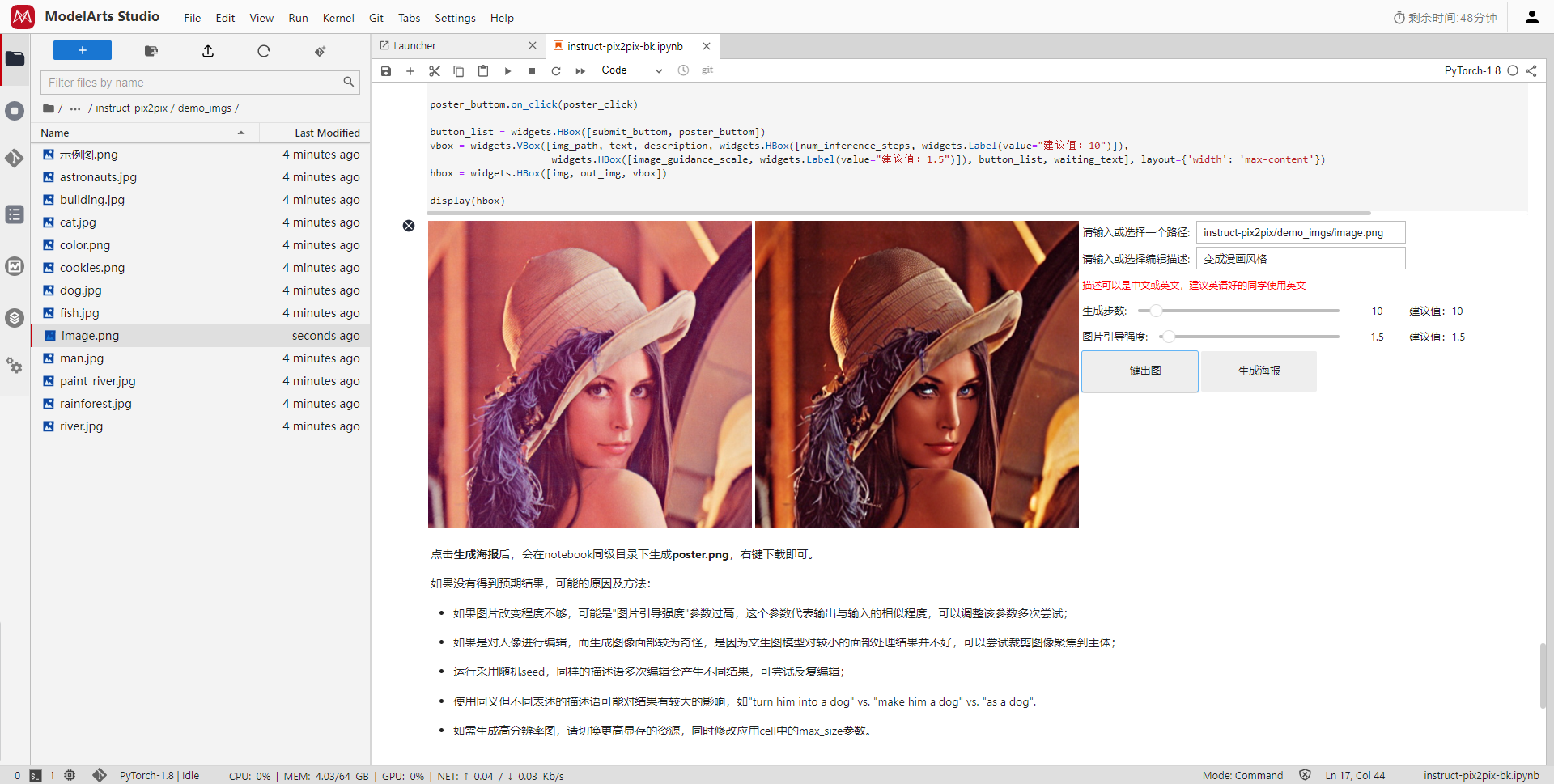Viewport: 1554px width, 784px height.
Task: Click the 生成海报 button
Action: click(1259, 371)
